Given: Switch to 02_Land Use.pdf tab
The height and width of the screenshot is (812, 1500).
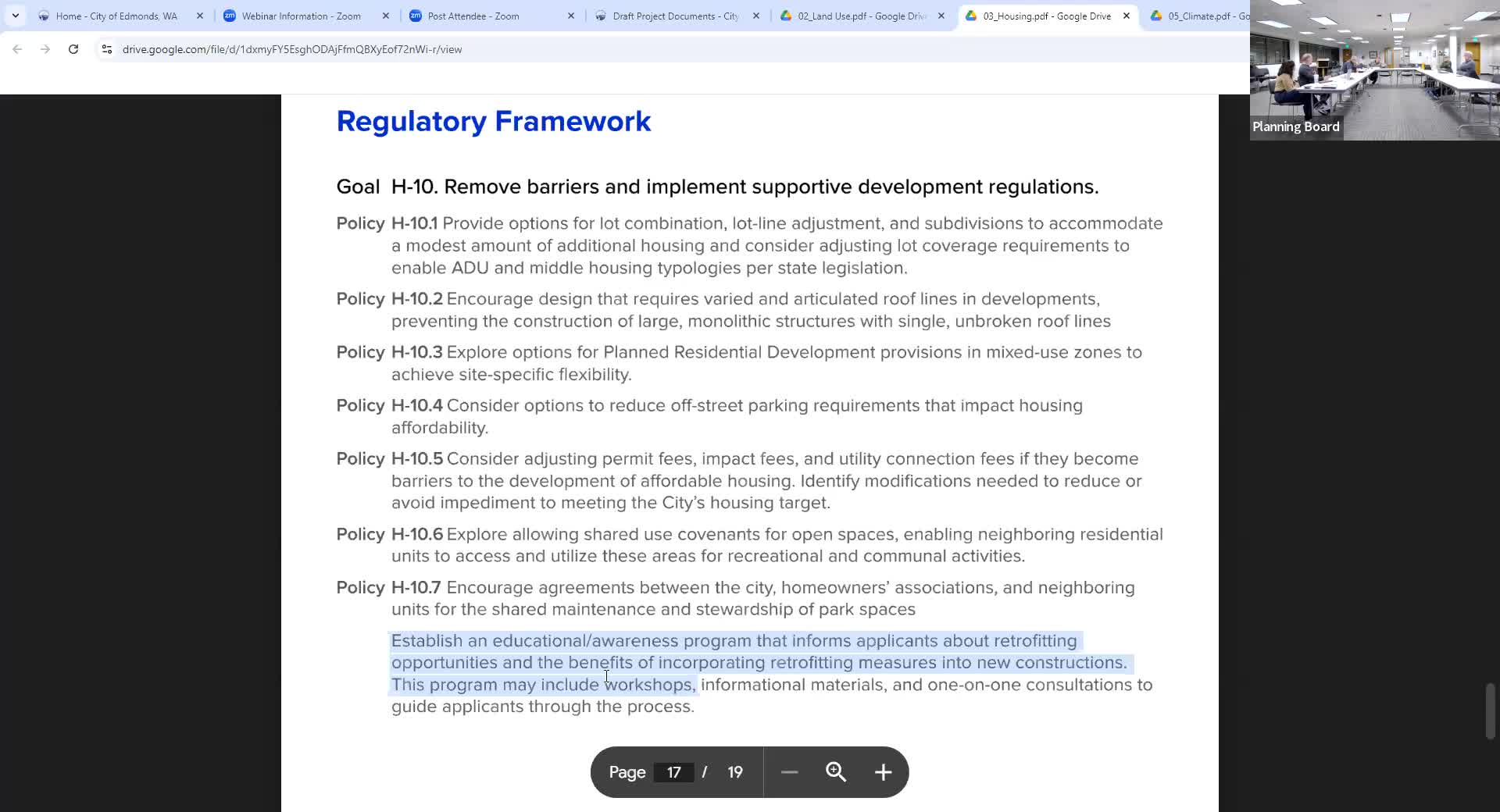Looking at the screenshot, I should click(x=862, y=16).
